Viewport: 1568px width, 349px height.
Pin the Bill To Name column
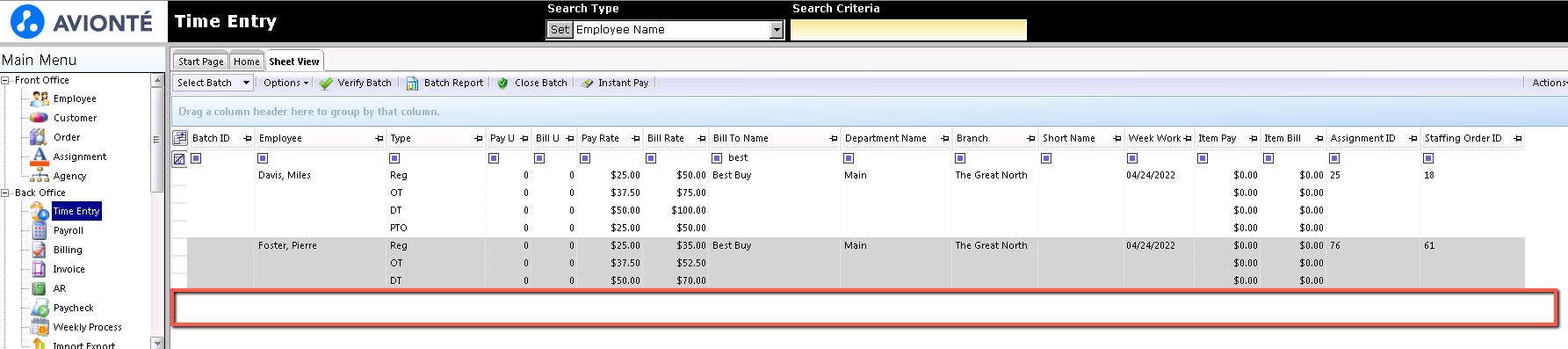(833, 139)
